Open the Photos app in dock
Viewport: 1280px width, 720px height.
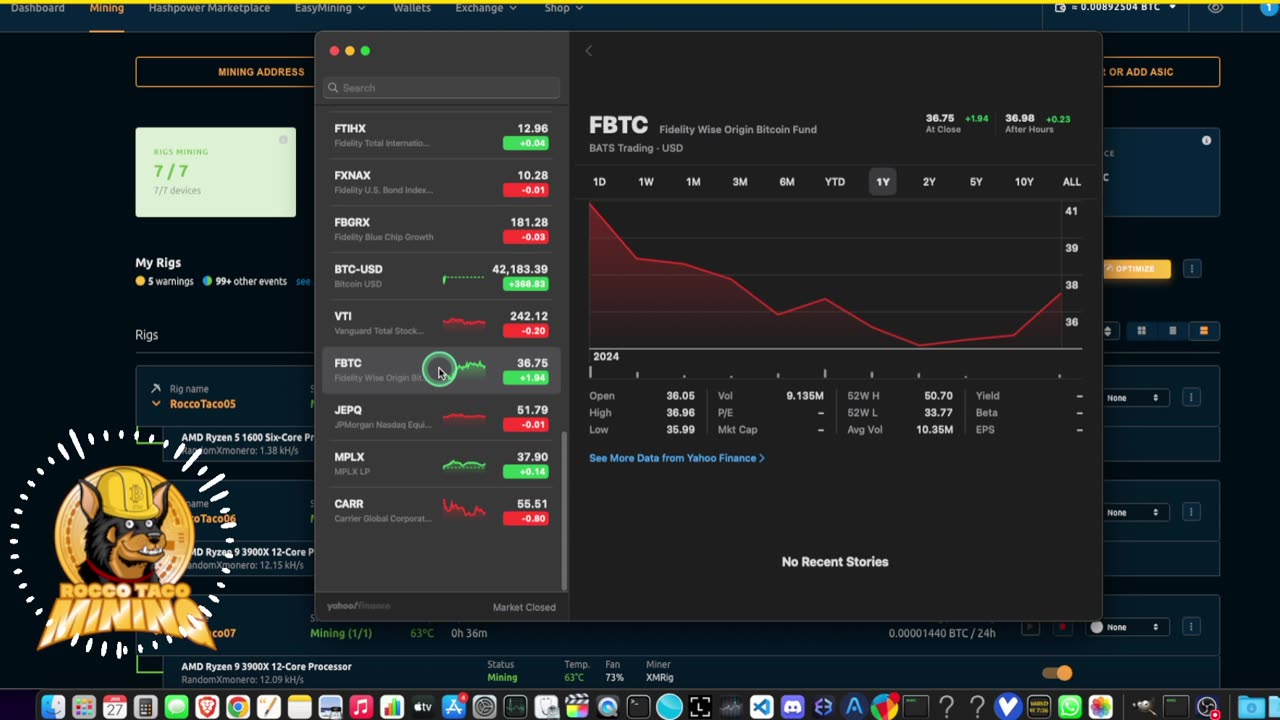(1100, 707)
